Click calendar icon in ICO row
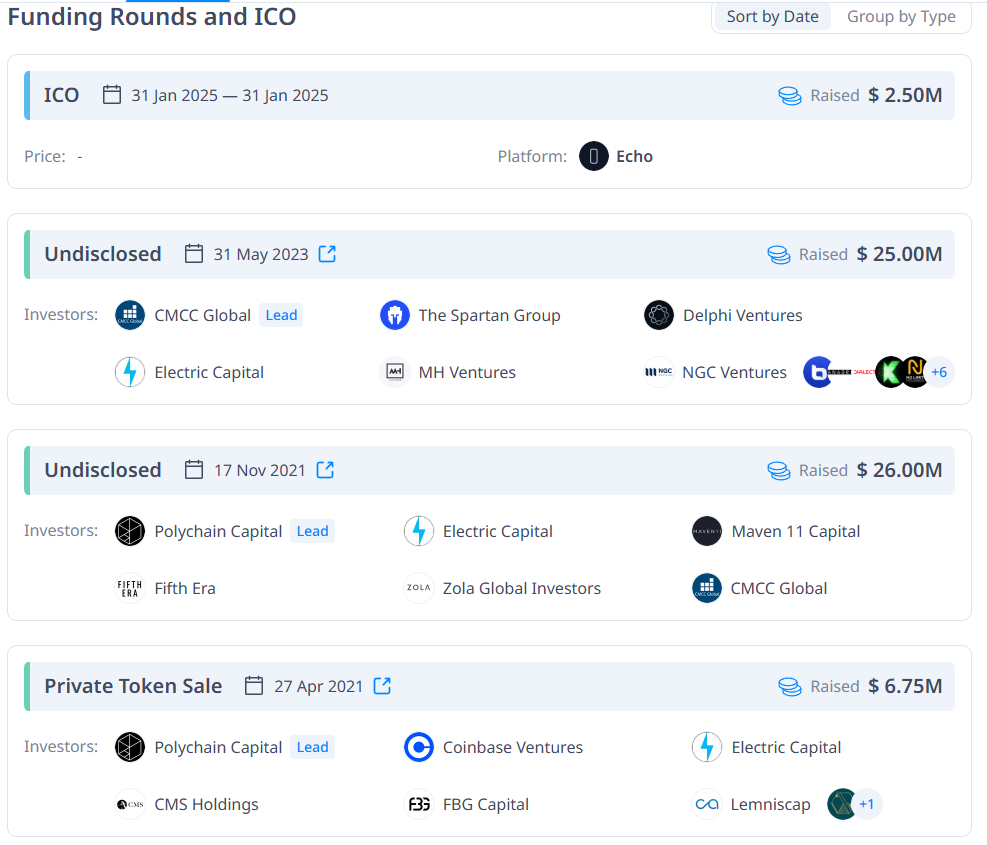The height and width of the screenshot is (845, 987). [112, 94]
